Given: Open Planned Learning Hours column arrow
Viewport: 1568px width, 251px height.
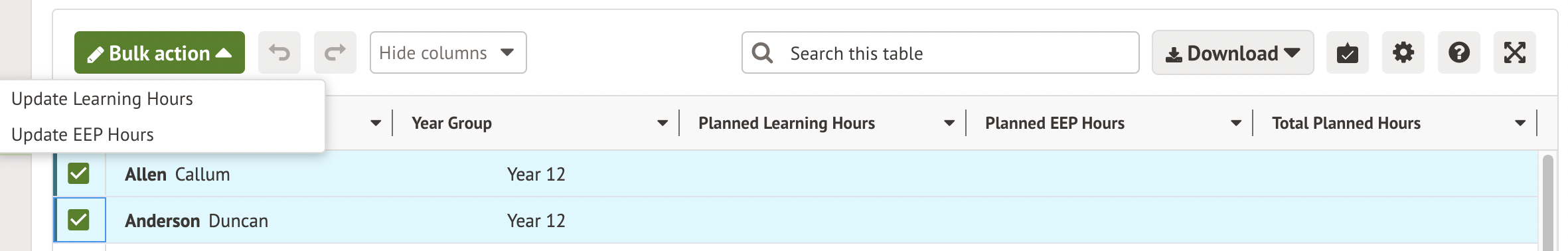Looking at the screenshot, I should click(x=949, y=123).
